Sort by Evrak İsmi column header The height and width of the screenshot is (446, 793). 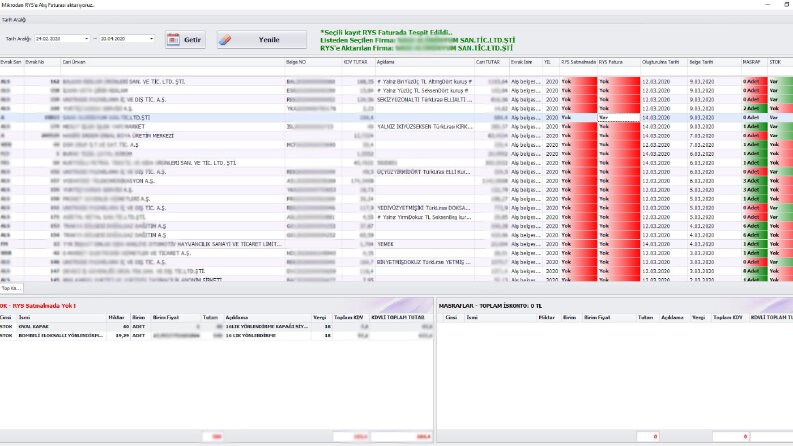pos(525,62)
